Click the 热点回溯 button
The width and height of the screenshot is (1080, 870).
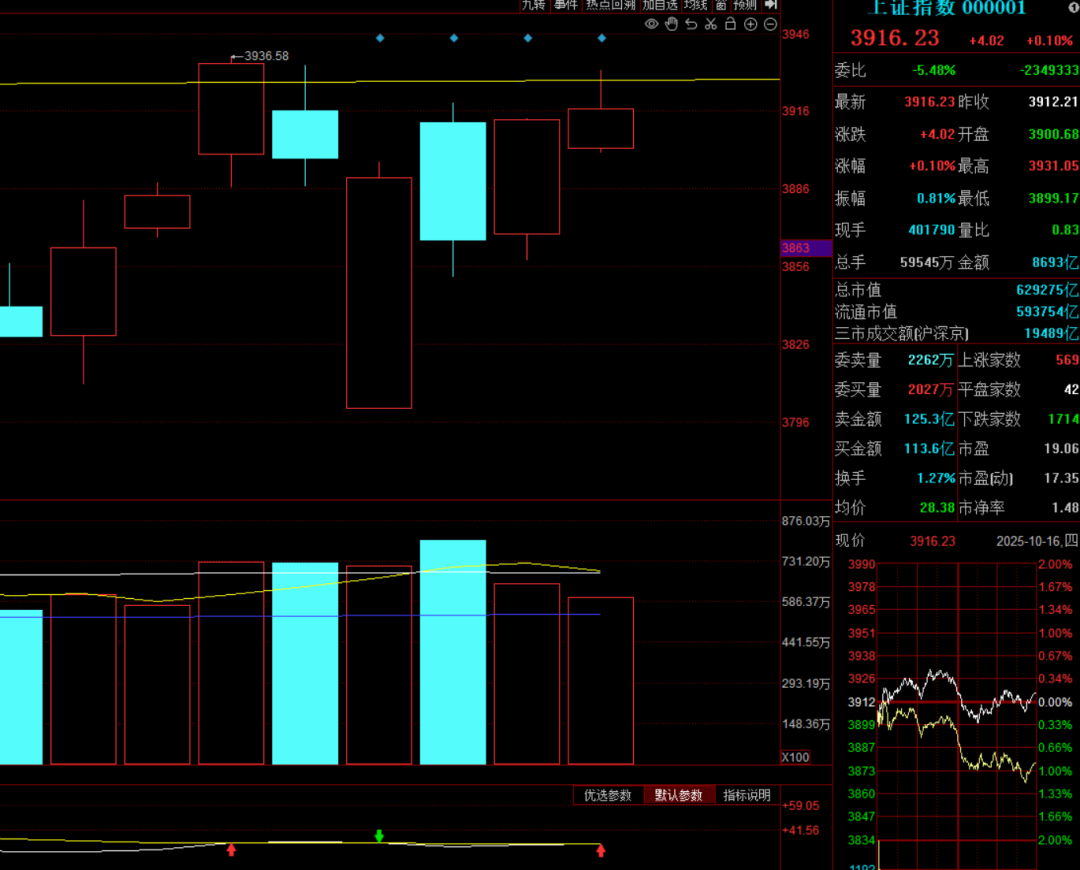(610, 5)
